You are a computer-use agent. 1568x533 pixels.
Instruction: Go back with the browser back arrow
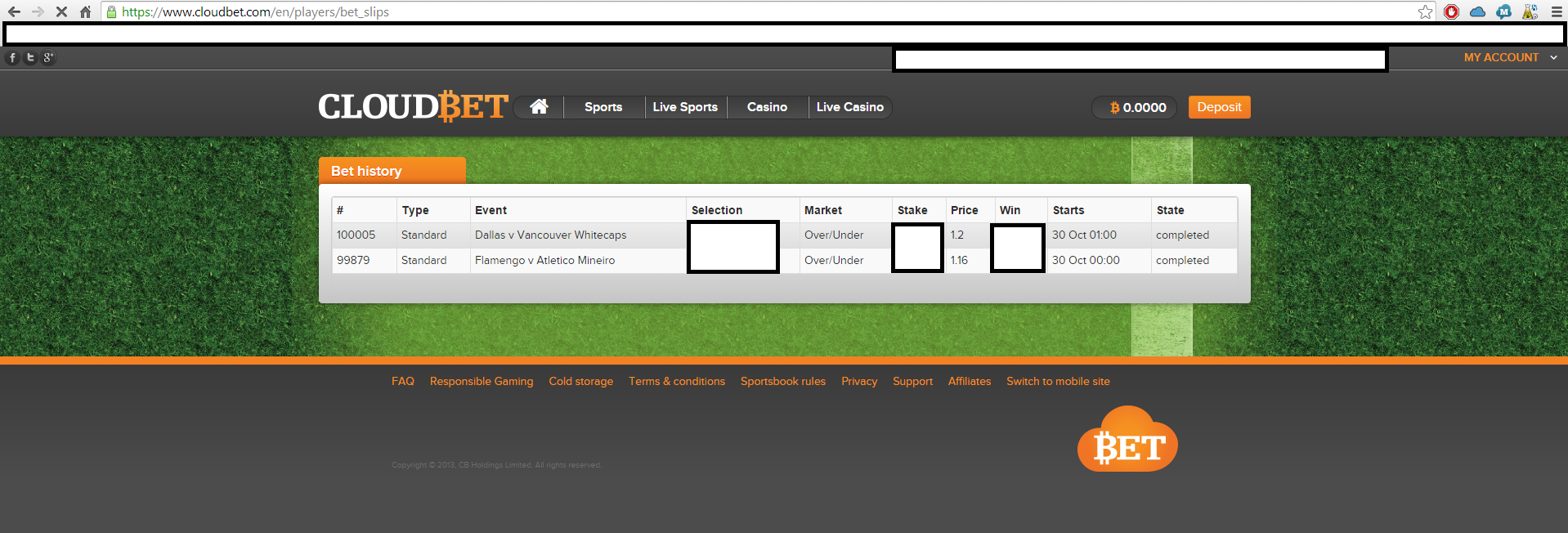[x=14, y=11]
